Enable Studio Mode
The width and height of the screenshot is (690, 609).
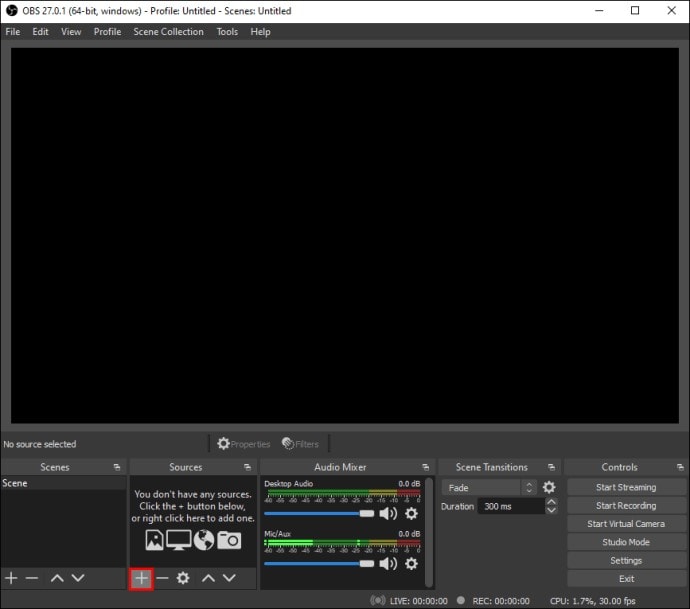626,542
